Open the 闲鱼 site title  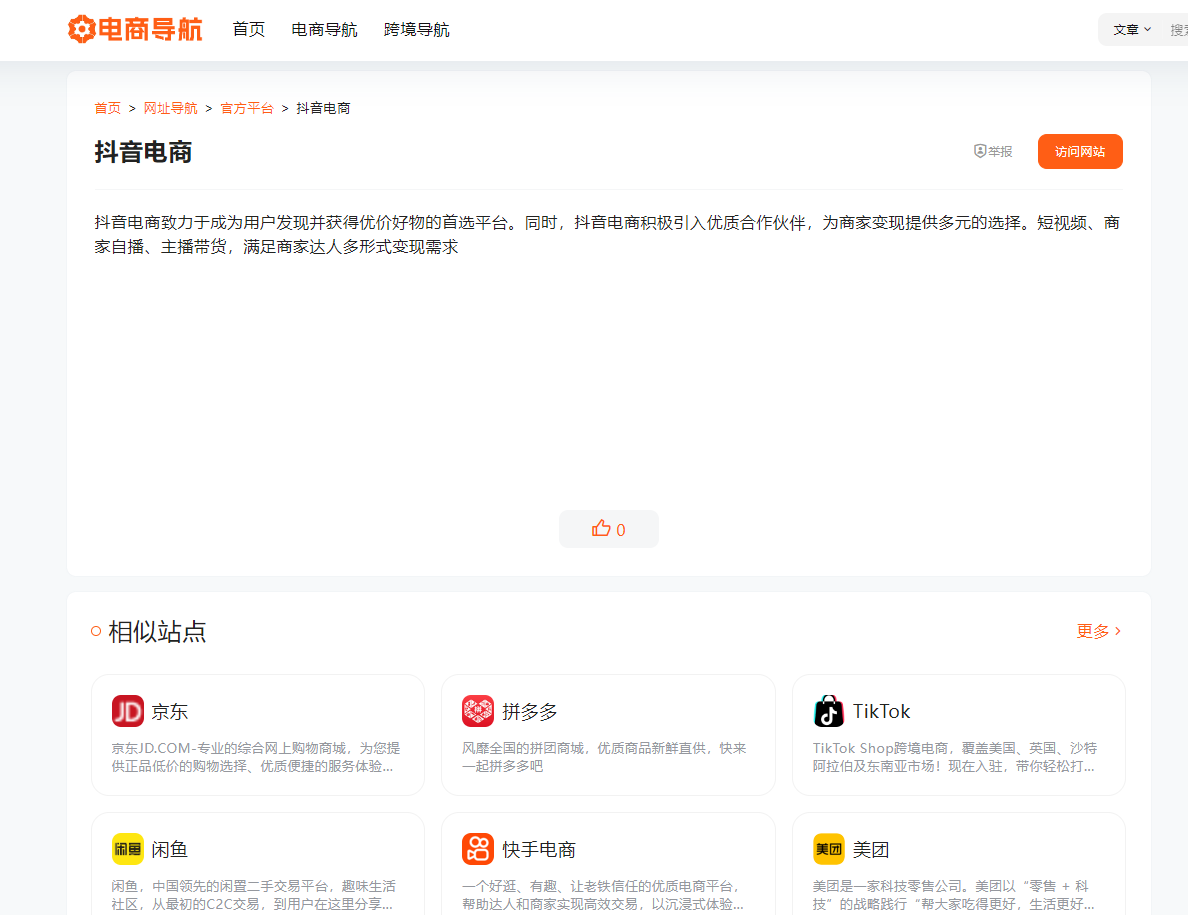(170, 850)
